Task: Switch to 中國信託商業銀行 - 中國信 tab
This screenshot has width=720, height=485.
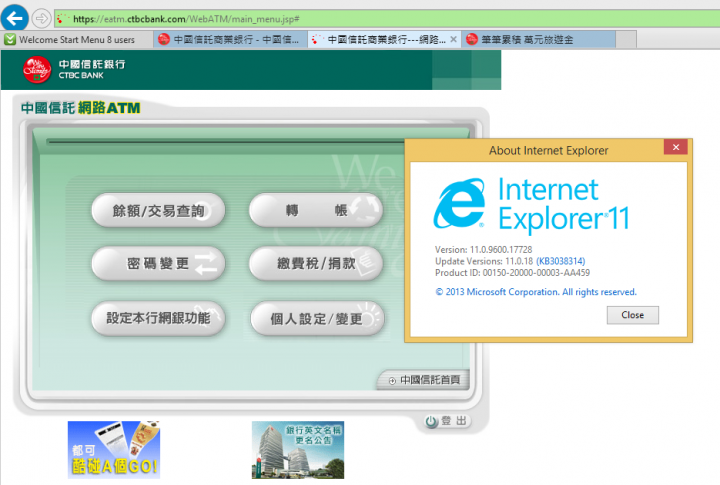Action: click(231, 39)
